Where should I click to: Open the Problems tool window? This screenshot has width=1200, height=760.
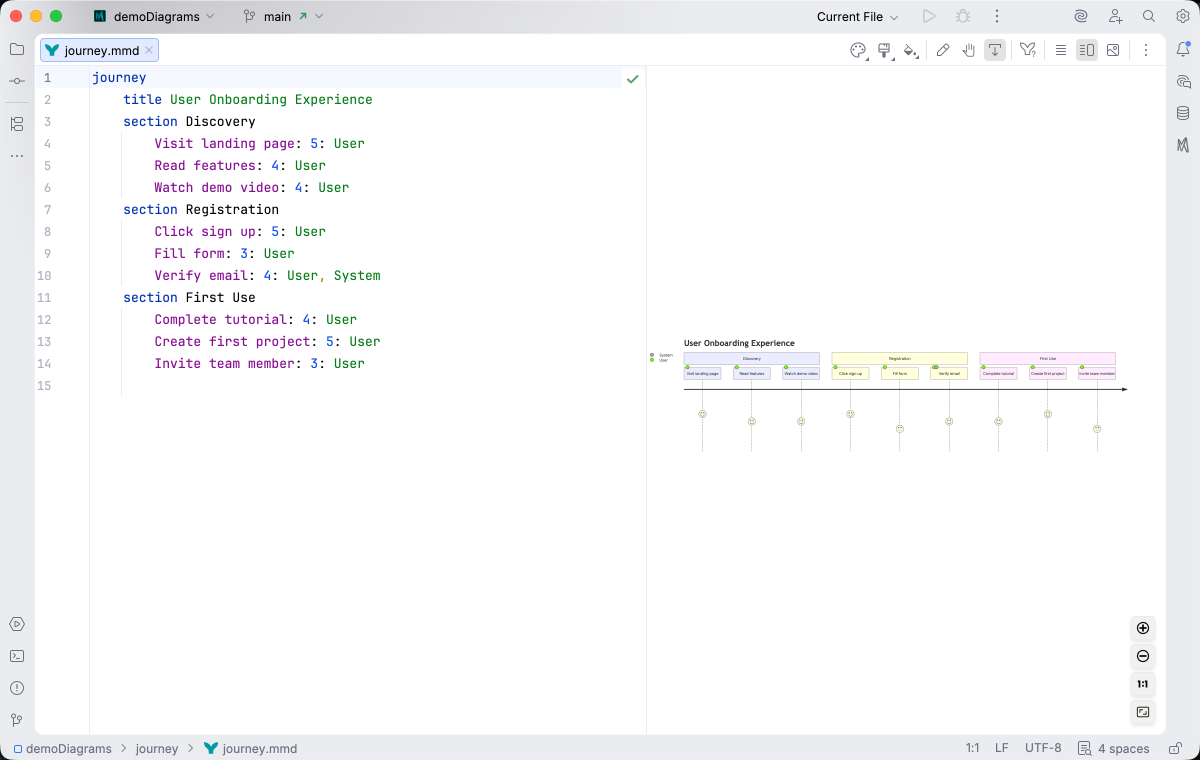pos(17,688)
